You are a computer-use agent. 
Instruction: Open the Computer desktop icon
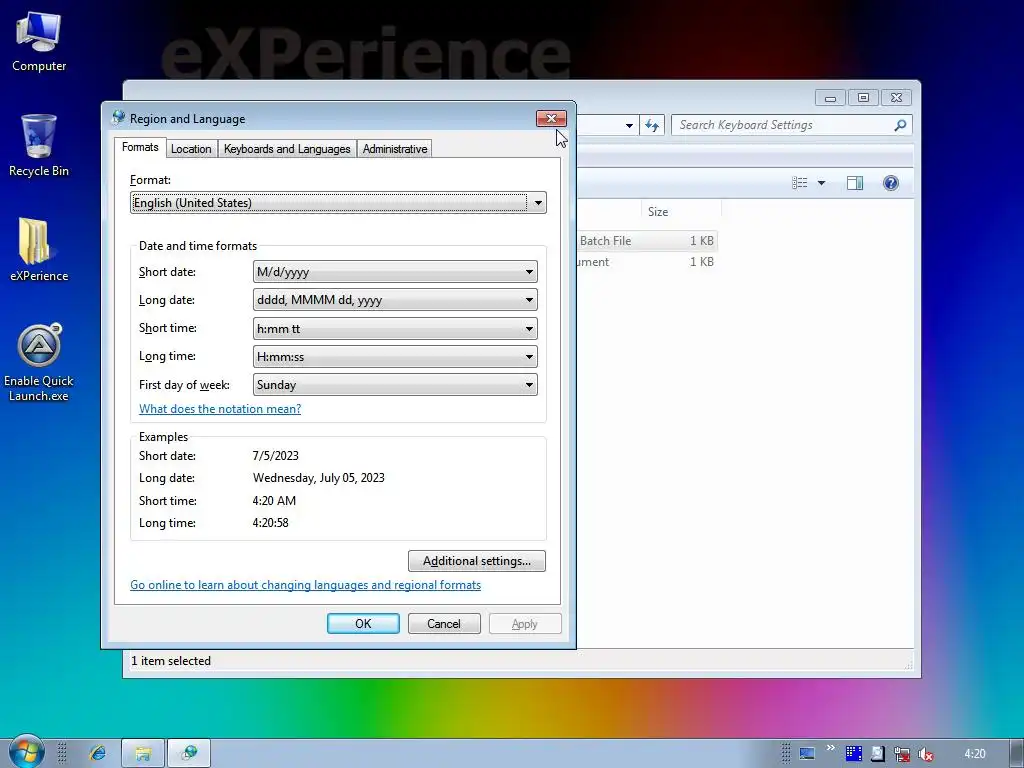click(x=39, y=42)
